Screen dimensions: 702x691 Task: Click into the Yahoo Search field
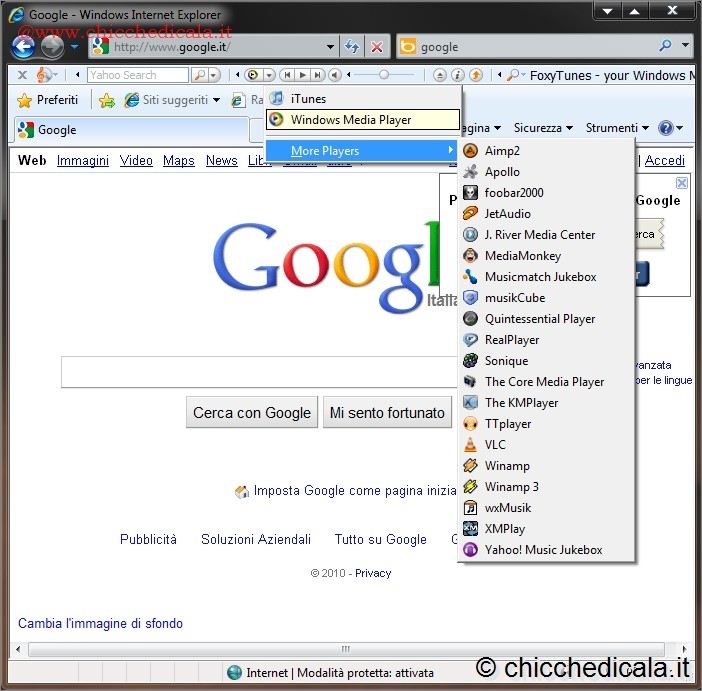coord(137,75)
